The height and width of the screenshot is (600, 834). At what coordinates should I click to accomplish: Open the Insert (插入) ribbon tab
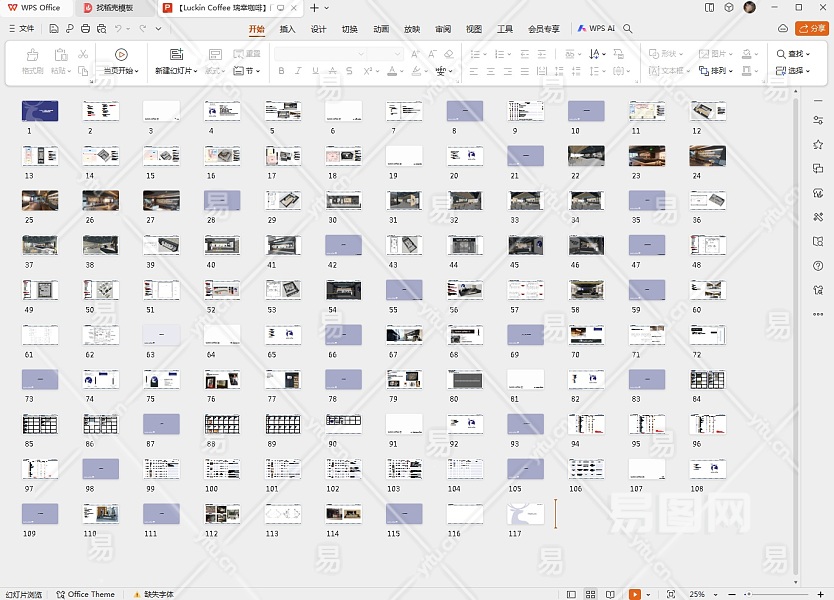[287, 29]
